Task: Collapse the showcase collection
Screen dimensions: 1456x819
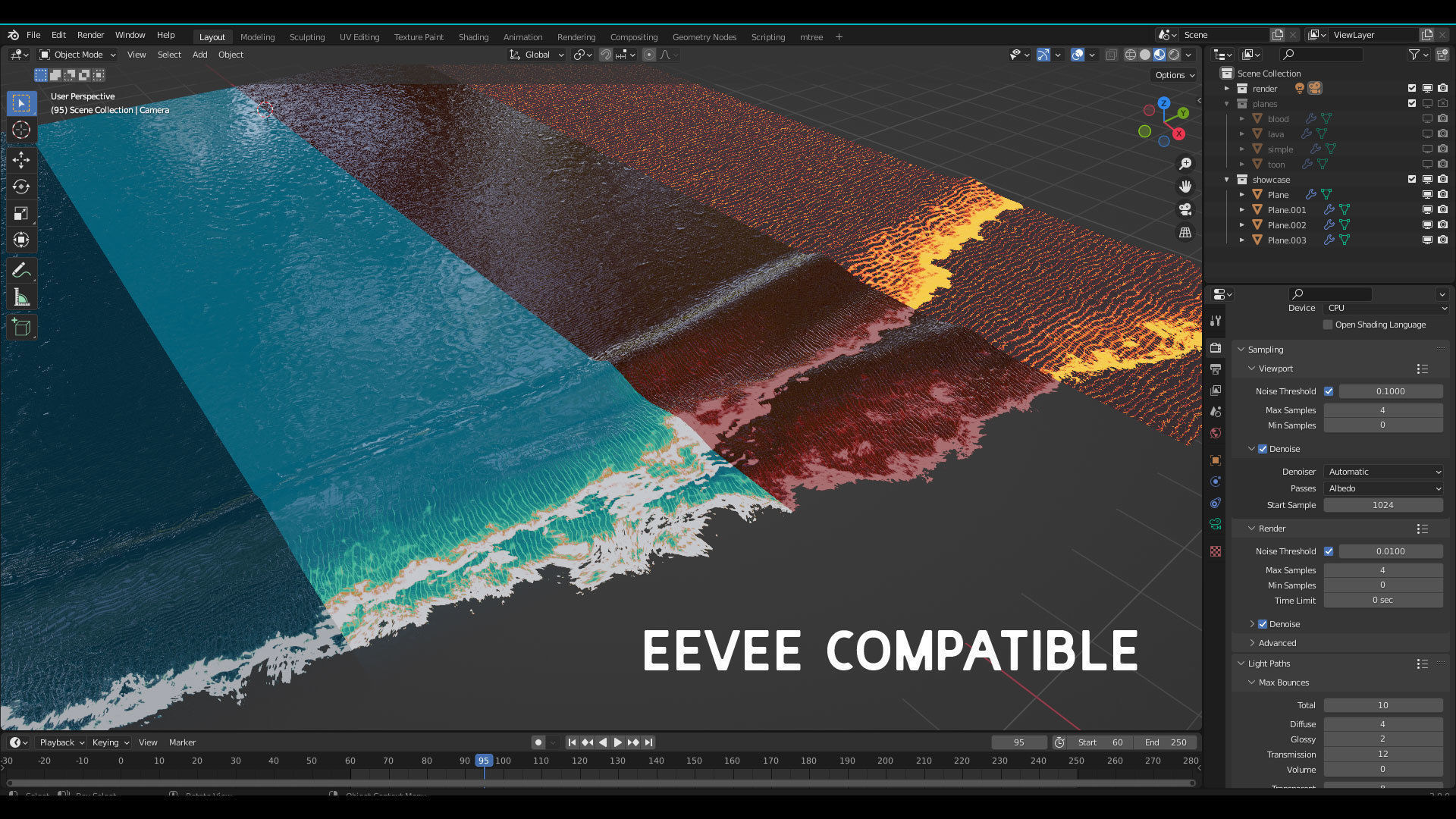Action: pos(1227,180)
